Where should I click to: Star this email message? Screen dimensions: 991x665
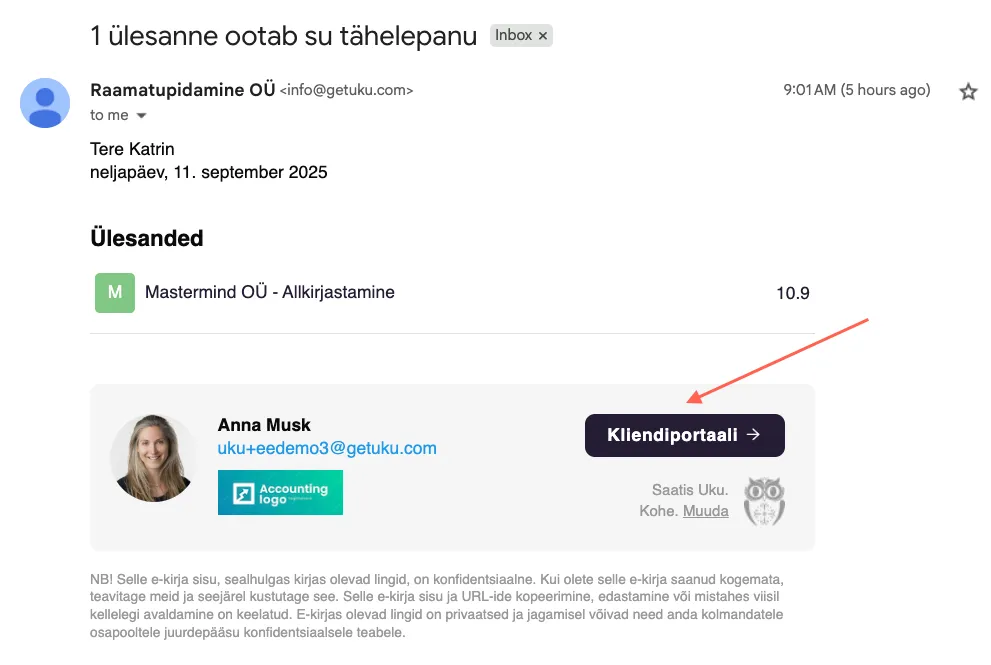968,92
